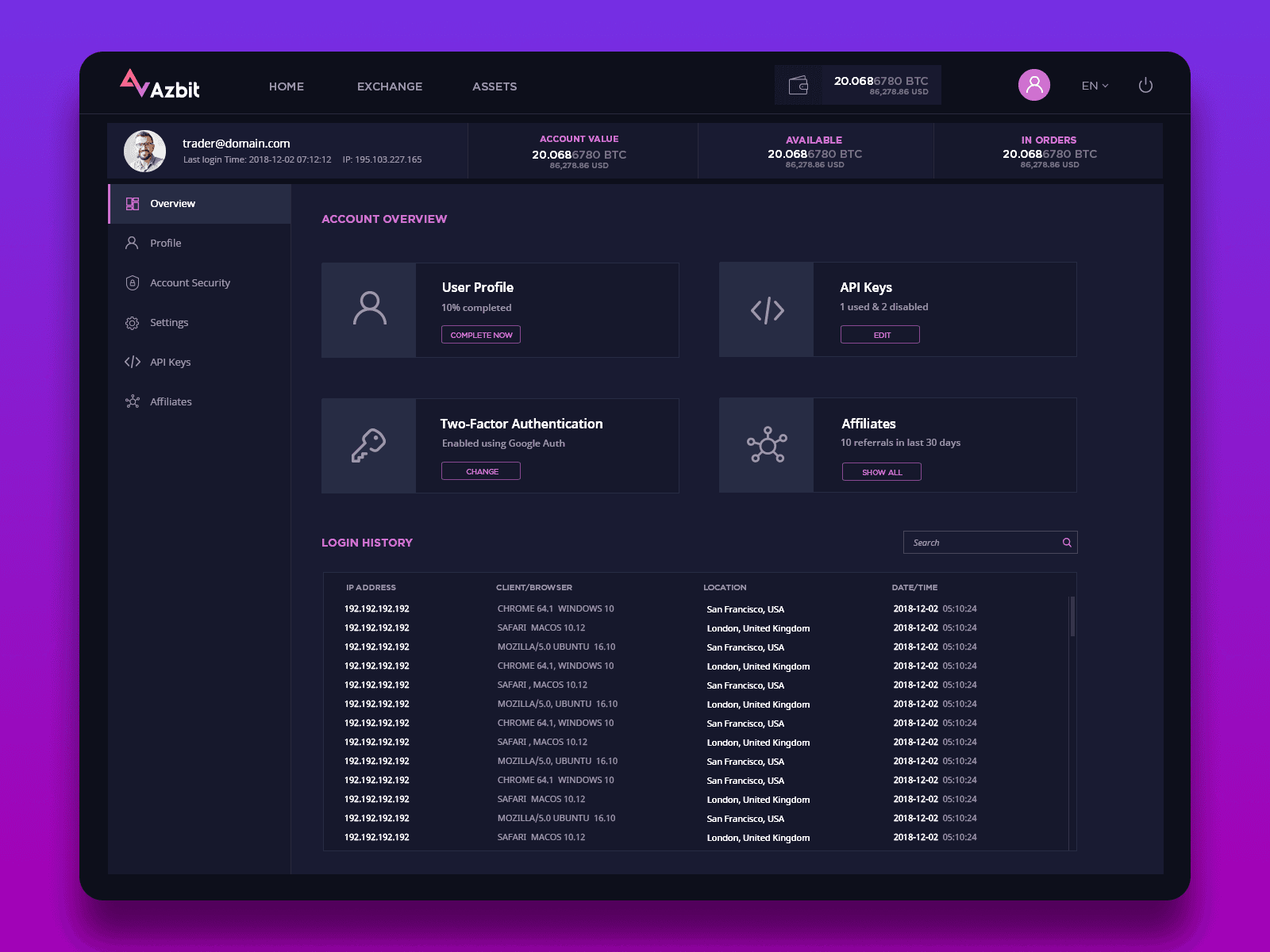Click Complete Now on User Profile card

[480, 334]
